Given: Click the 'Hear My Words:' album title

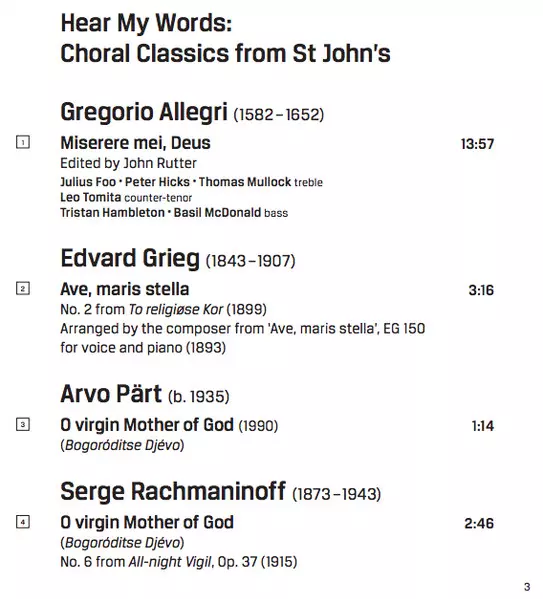Looking at the screenshot, I should coord(146,23).
